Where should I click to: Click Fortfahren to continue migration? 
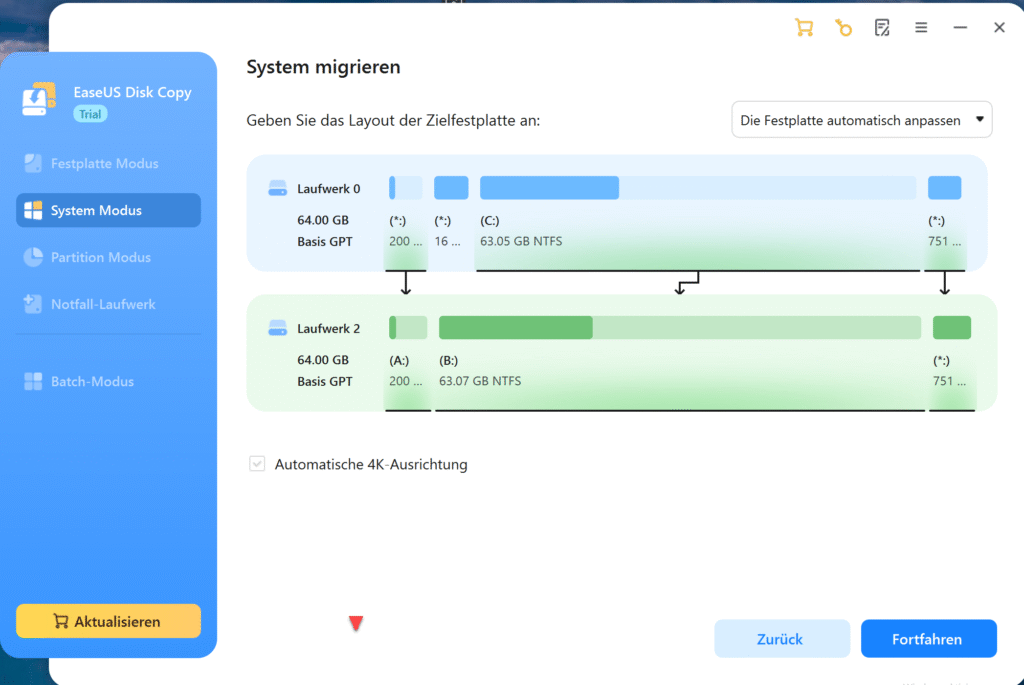(x=928, y=638)
